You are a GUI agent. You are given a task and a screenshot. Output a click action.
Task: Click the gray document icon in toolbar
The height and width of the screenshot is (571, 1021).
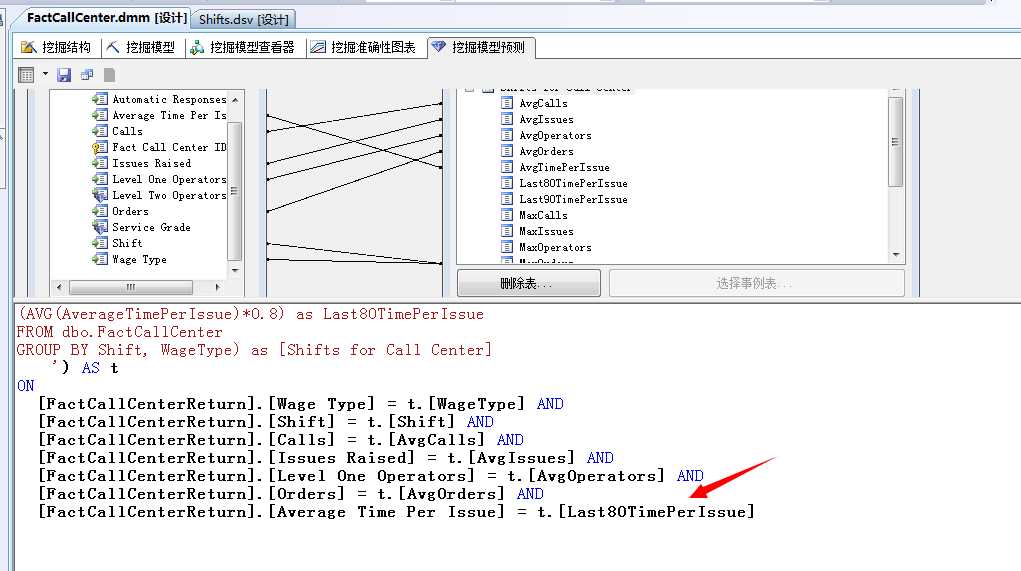[x=109, y=75]
